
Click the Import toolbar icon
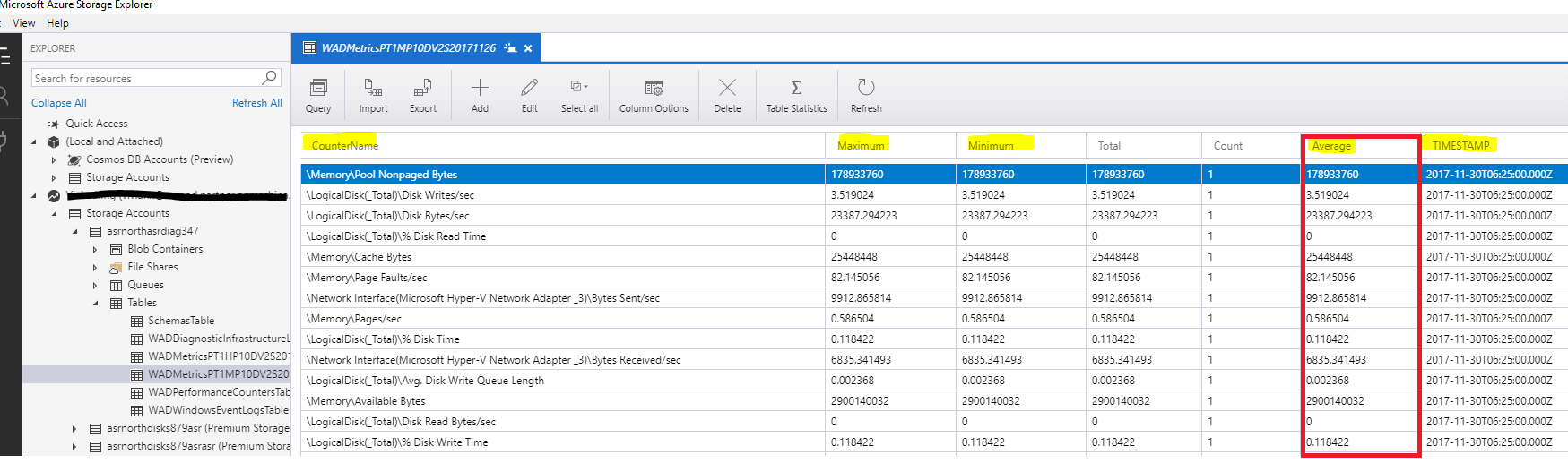click(373, 89)
